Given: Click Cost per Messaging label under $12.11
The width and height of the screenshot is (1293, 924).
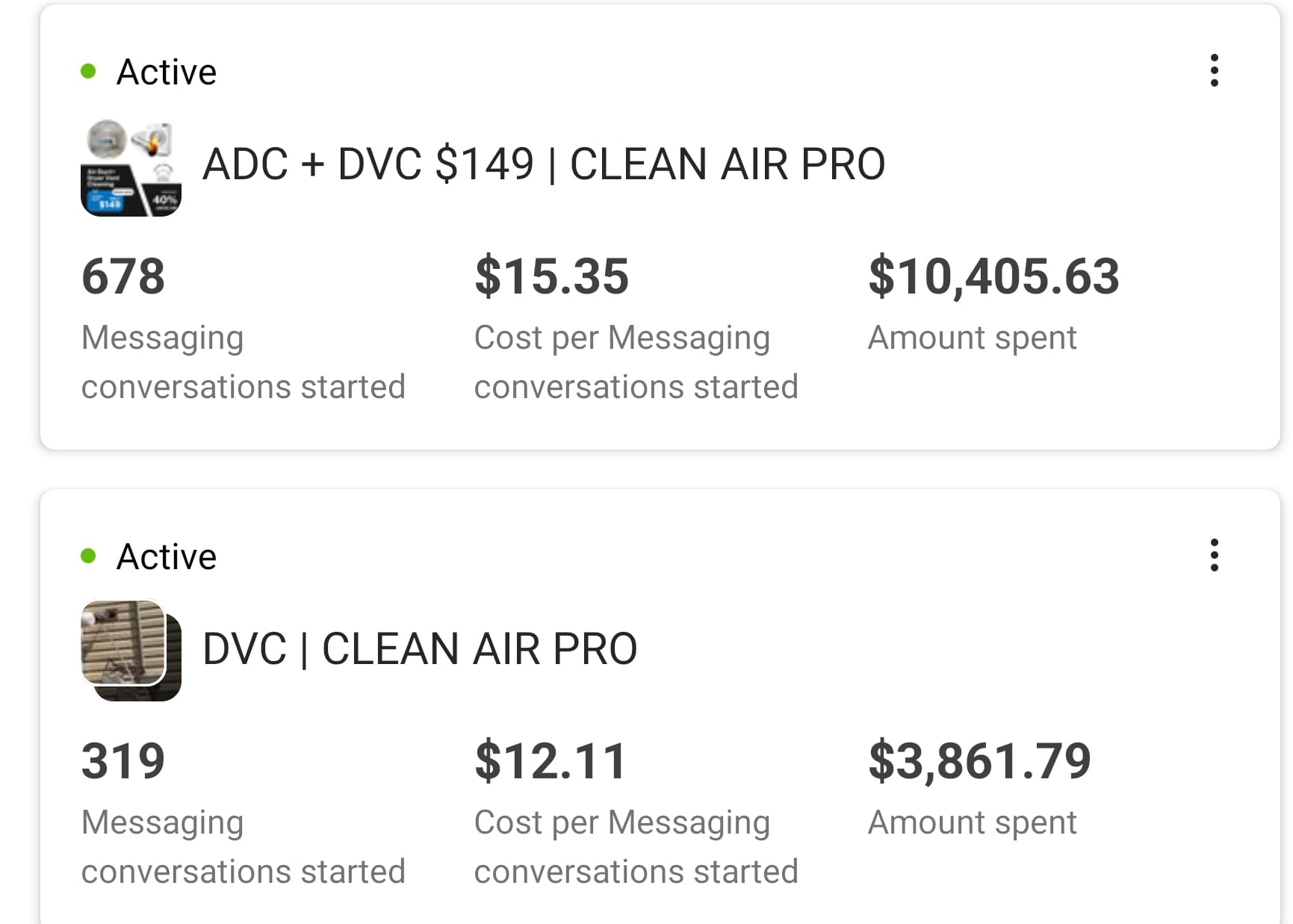Looking at the screenshot, I should click(621, 822).
